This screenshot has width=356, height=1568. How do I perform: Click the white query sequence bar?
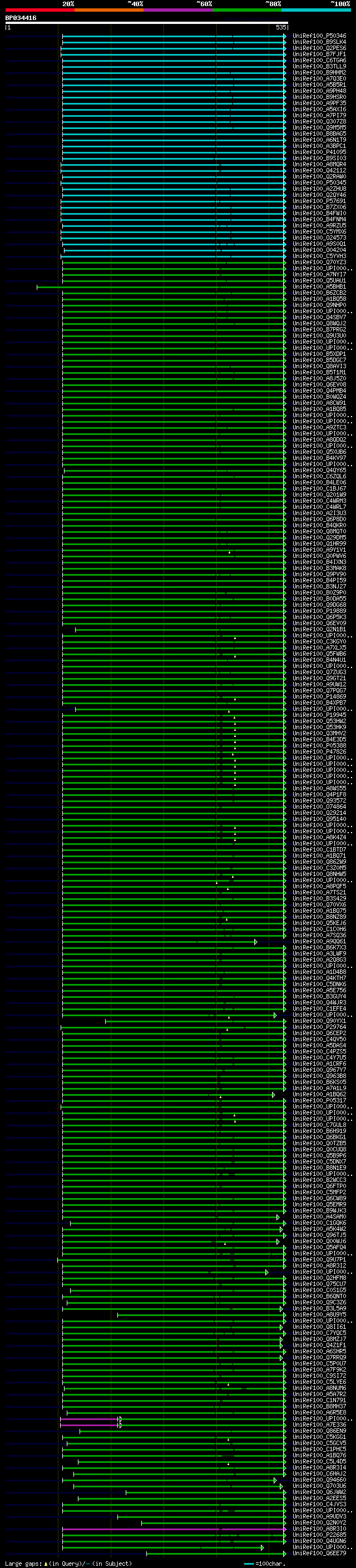[x=147, y=22]
